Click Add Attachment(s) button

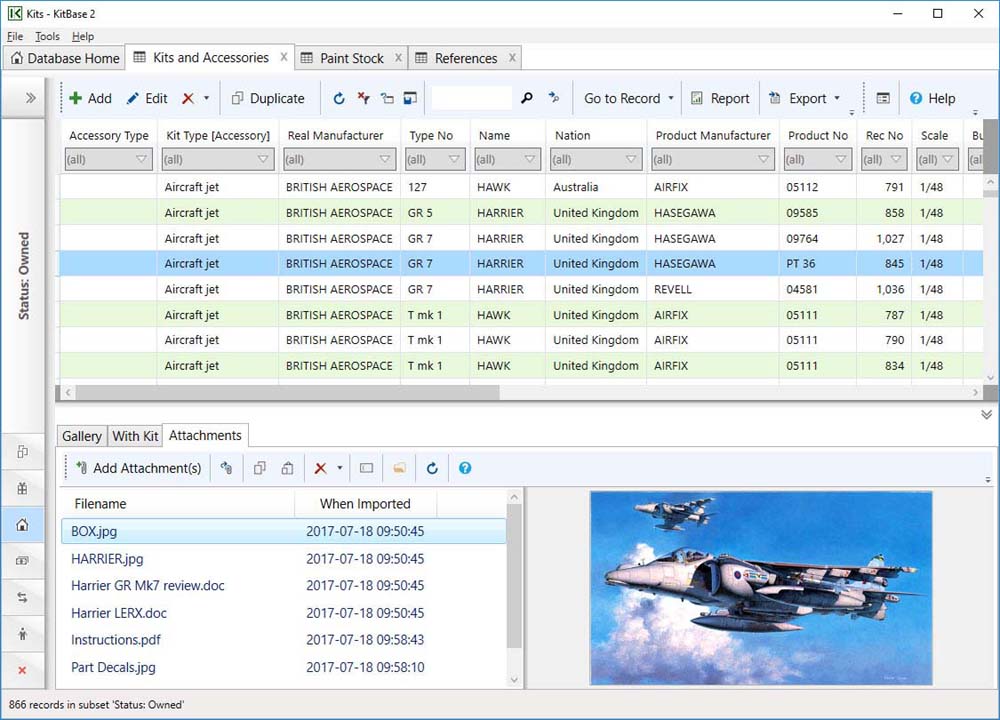(138, 468)
